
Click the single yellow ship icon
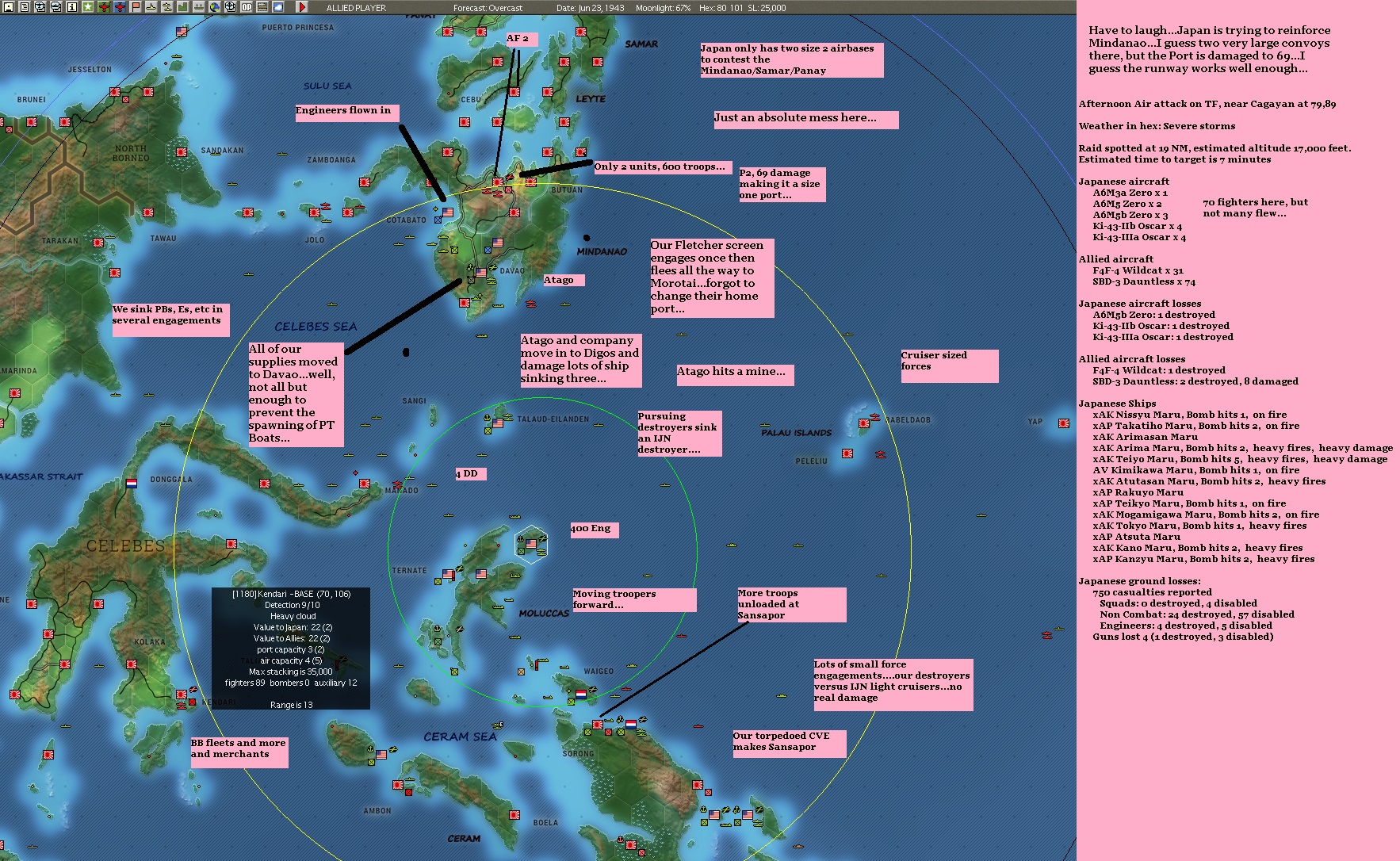point(151,7)
